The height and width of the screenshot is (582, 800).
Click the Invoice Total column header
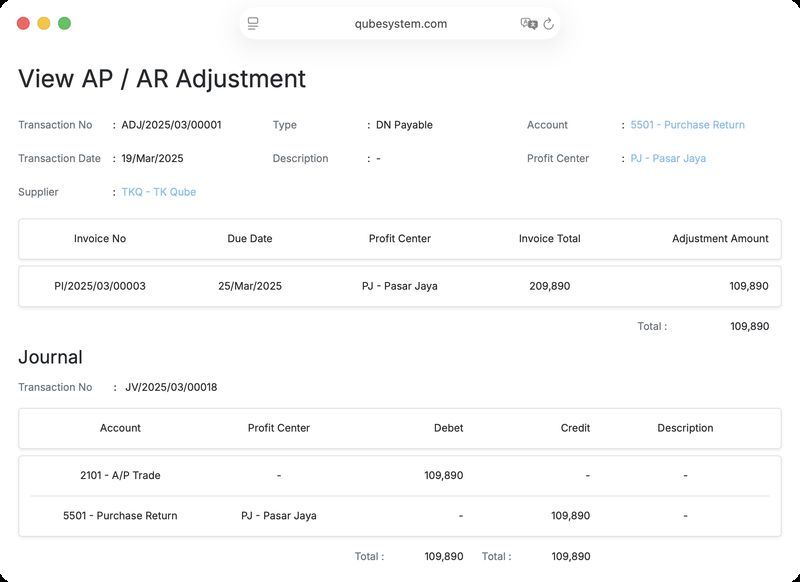point(549,239)
